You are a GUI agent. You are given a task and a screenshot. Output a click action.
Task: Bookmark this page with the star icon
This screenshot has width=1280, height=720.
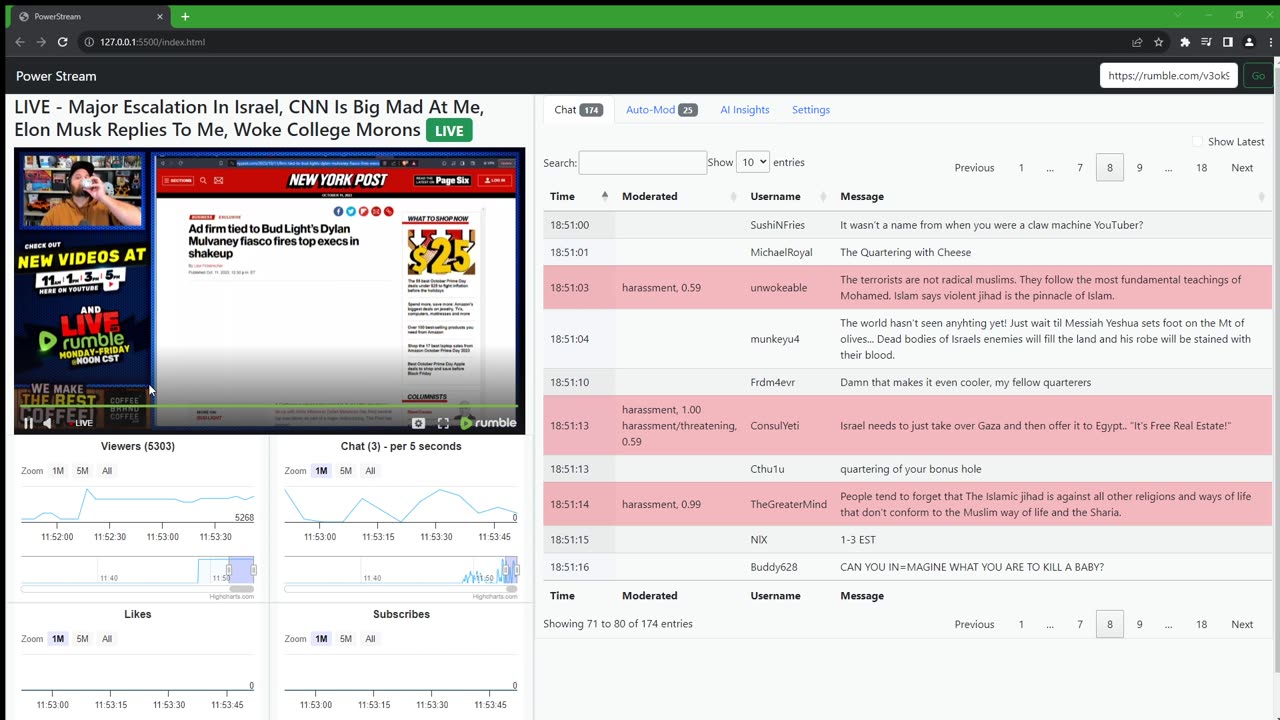(1159, 42)
